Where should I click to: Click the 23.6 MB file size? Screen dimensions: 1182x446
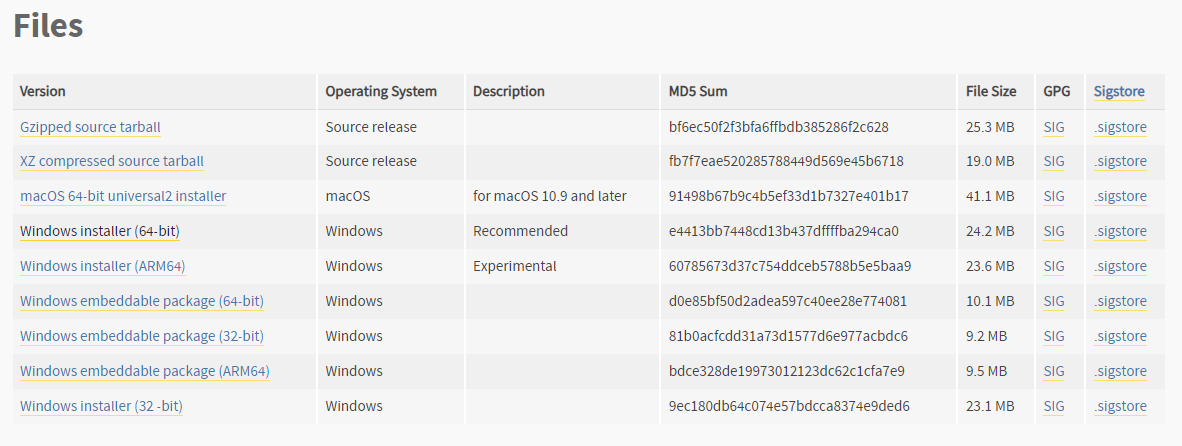point(991,266)
